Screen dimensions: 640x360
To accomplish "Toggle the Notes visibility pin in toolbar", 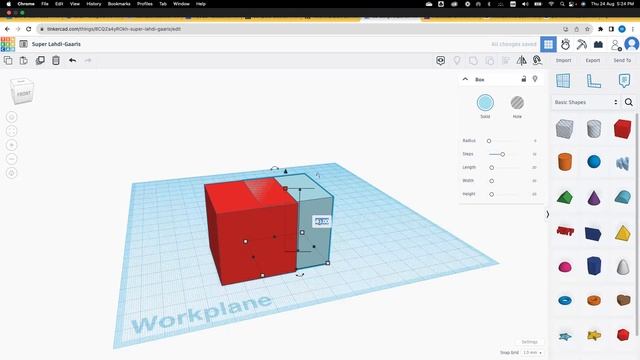I will (457, 61).
